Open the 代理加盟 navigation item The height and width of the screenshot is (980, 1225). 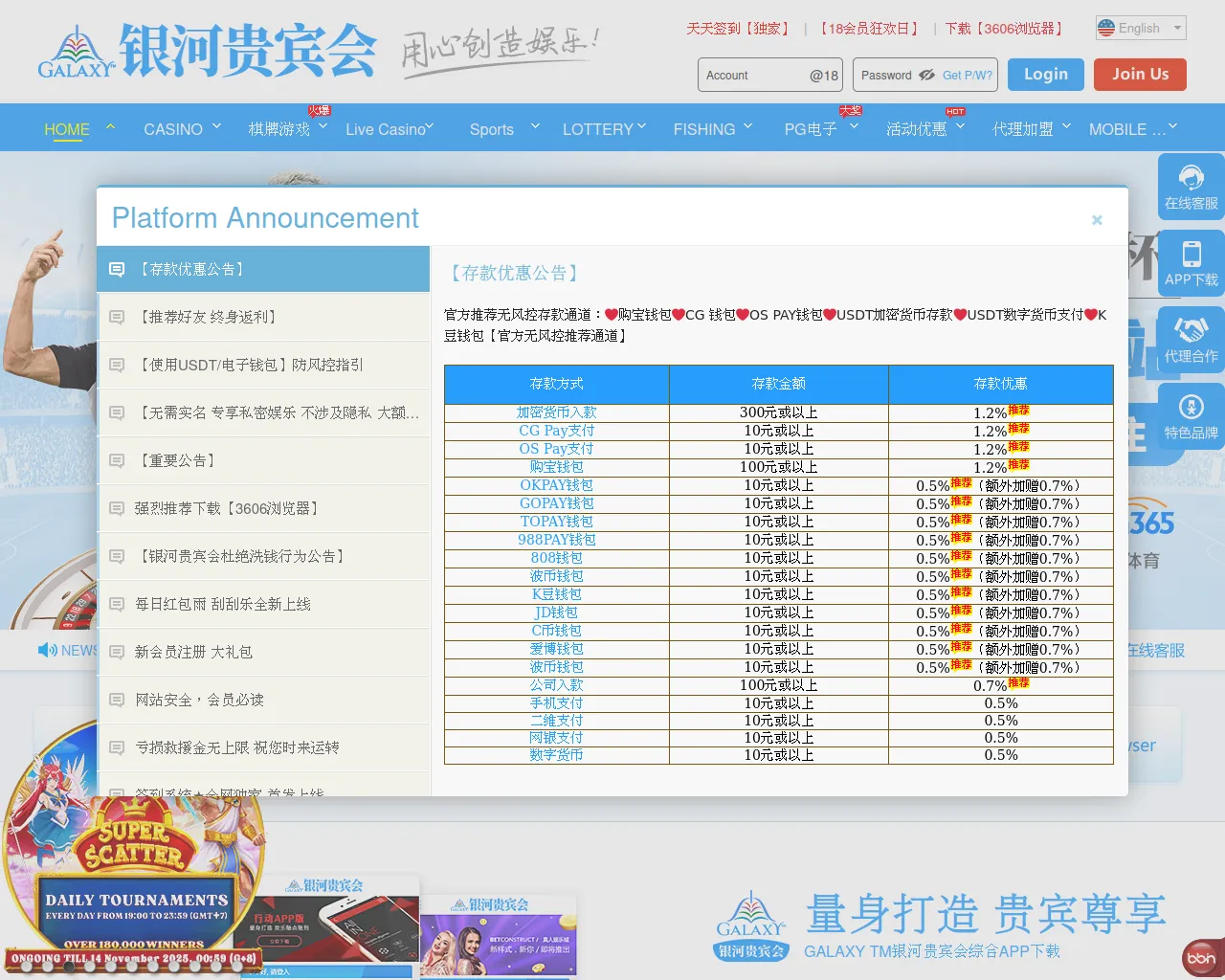click(x=1022, y=129)
